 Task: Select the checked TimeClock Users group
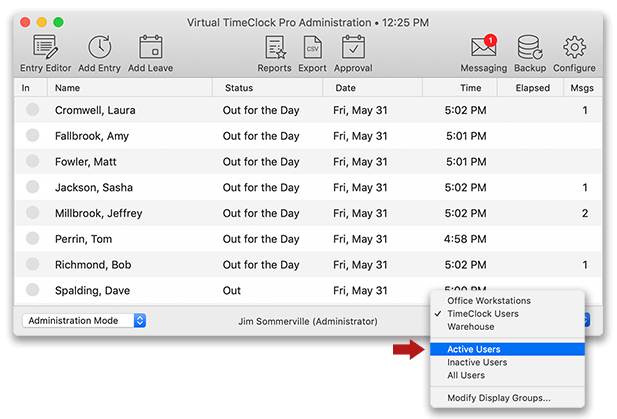[483, 314]
